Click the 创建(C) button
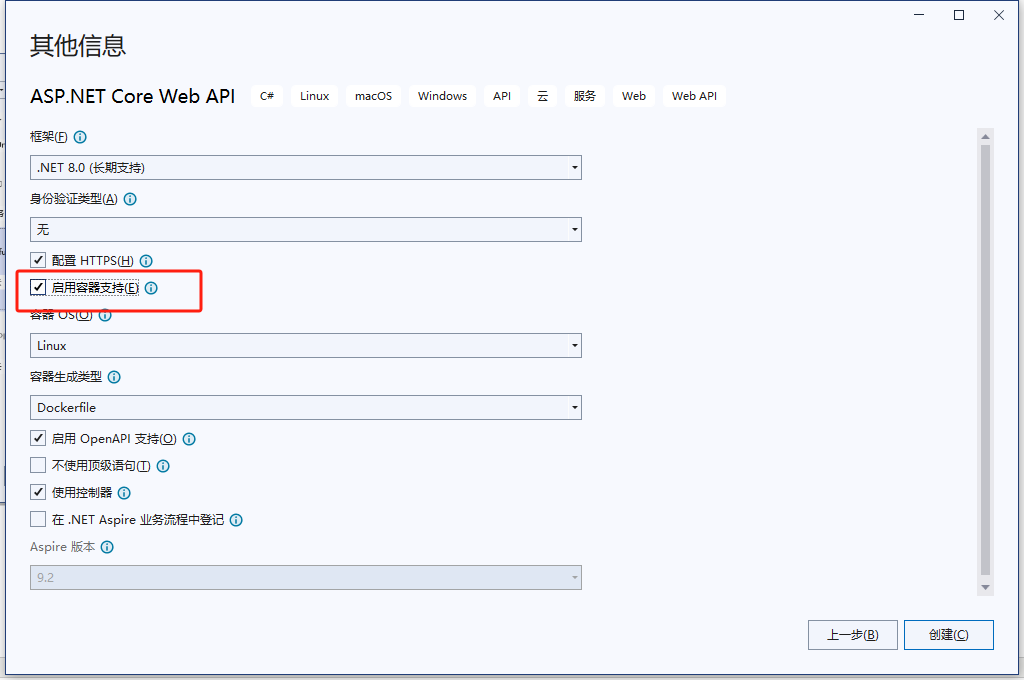 949,635
